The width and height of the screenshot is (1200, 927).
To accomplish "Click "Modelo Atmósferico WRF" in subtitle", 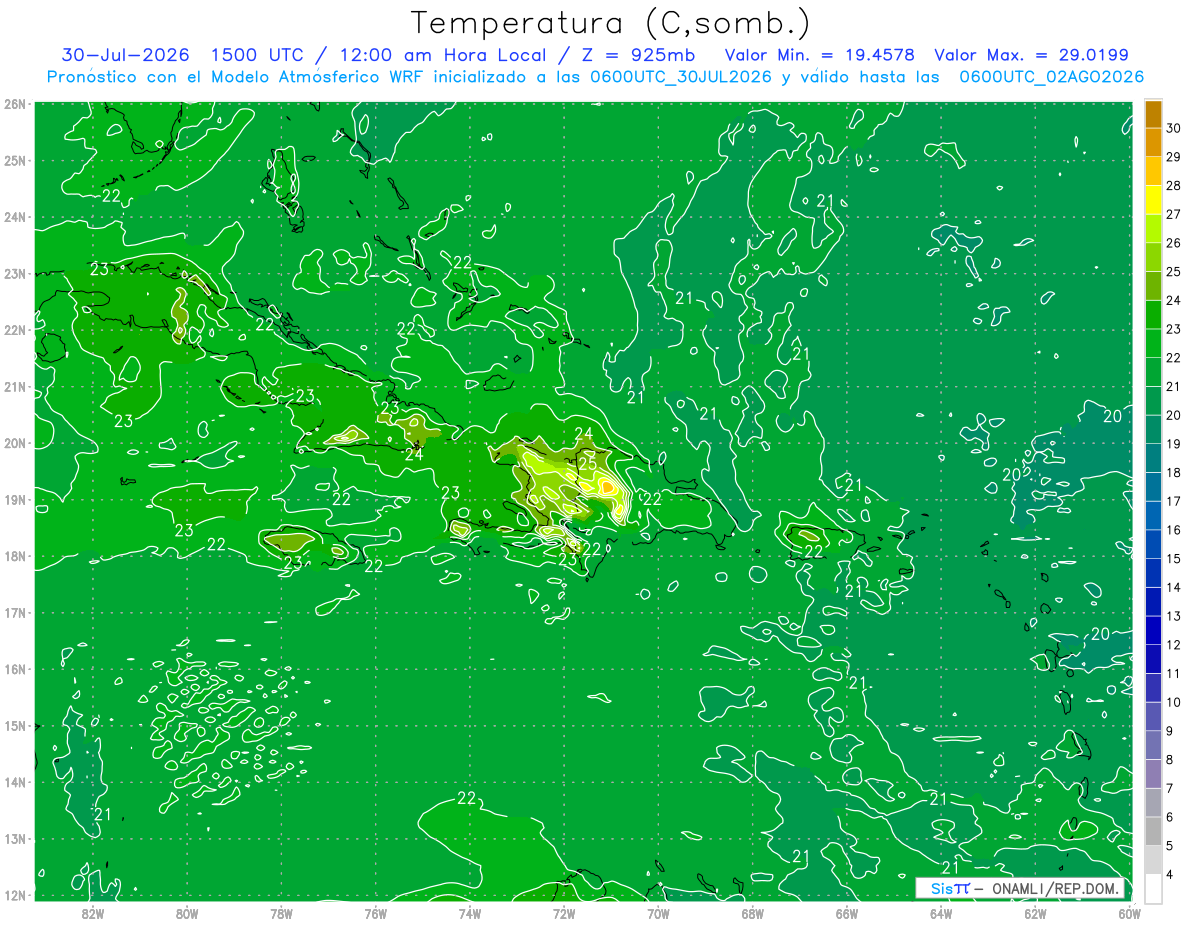I will pos(316,77).
